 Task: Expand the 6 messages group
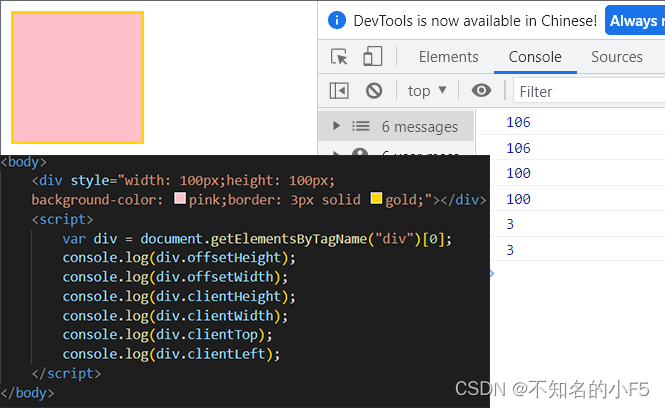pos(336,126)
